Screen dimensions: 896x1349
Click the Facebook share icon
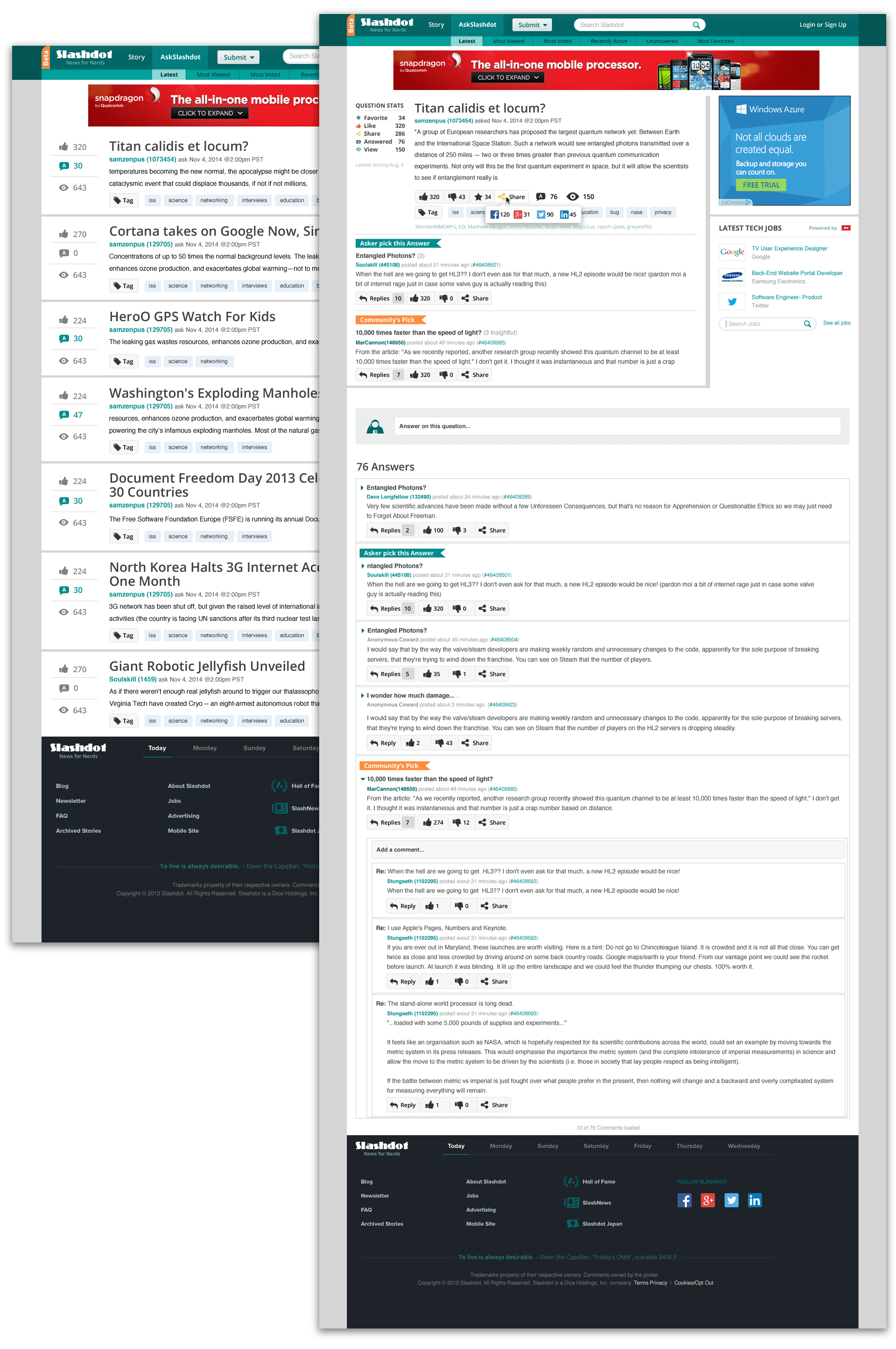click(x=496, y=213)
